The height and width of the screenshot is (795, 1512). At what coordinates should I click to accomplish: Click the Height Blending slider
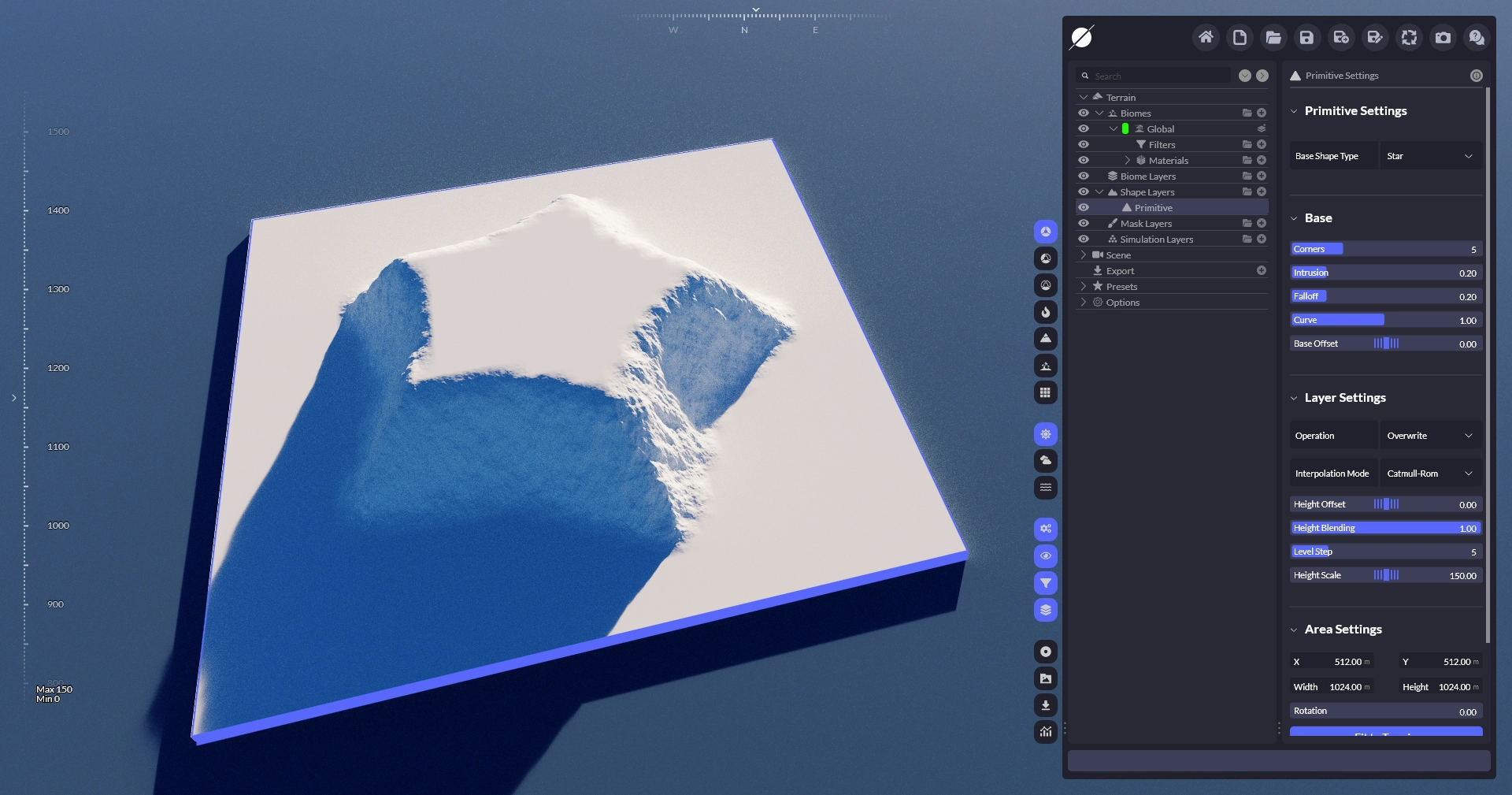[x=1385, y=528]
